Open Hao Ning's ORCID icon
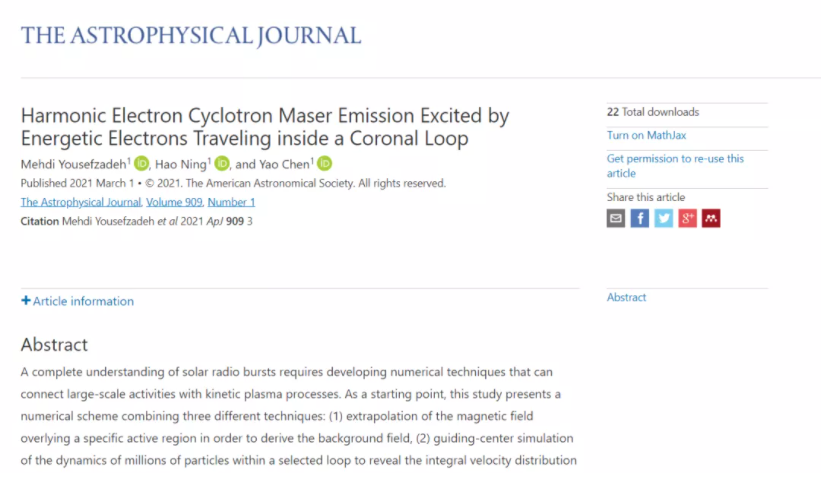 pos(221,164)
